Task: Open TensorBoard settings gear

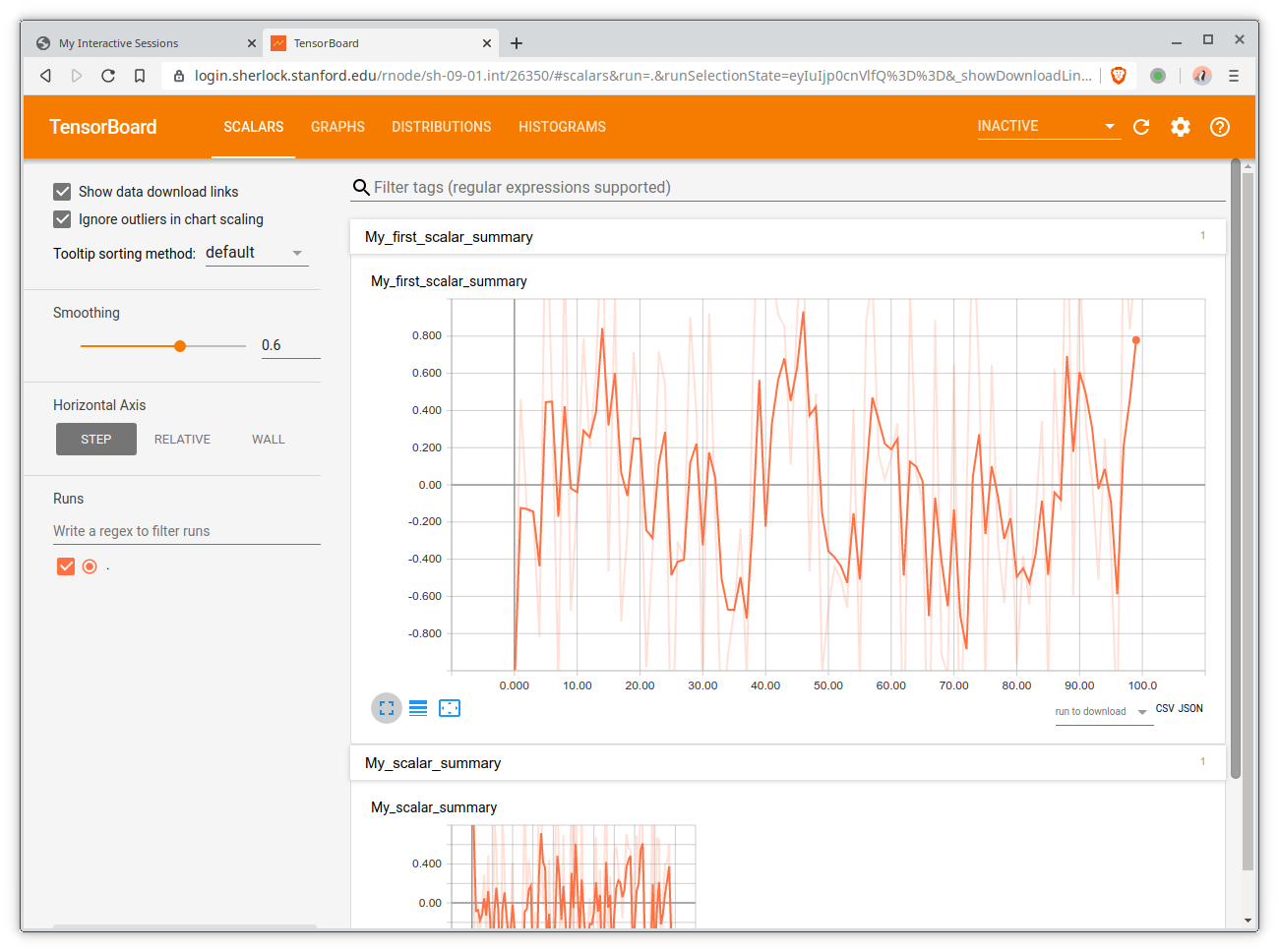Action: 1181,127
